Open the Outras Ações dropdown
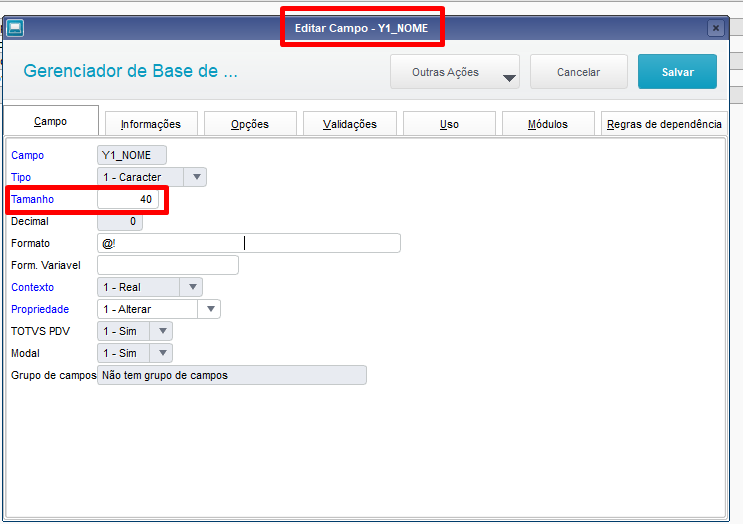 455,72
